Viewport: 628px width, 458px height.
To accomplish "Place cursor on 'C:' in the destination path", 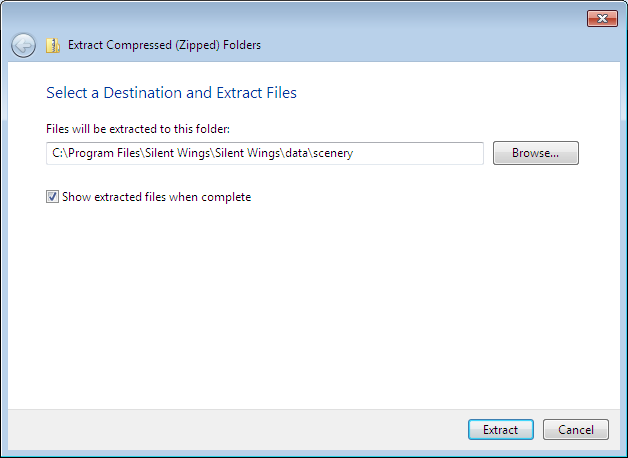I will pos(57,153).
